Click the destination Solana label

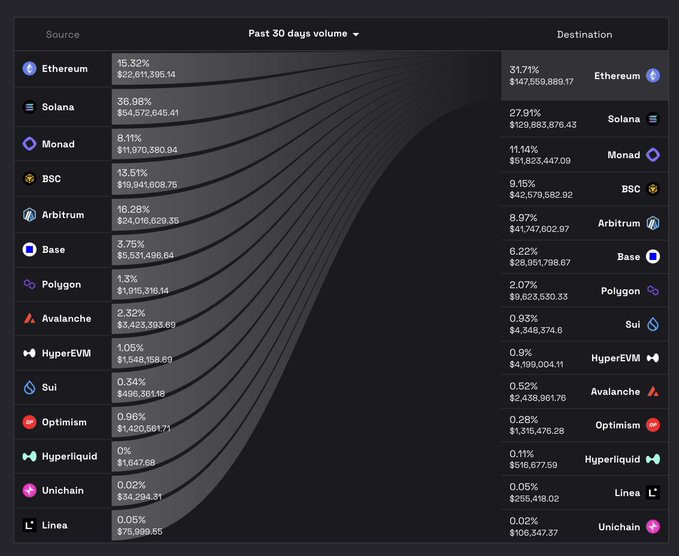[624, 119]
